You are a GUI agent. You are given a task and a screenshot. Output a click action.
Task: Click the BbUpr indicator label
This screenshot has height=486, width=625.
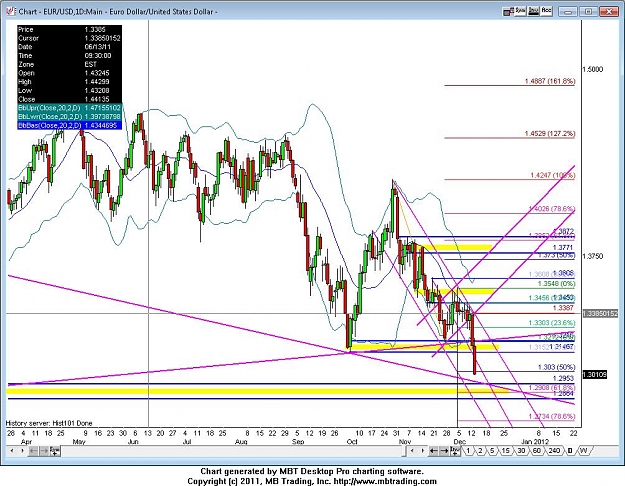(x=49, y=108)
